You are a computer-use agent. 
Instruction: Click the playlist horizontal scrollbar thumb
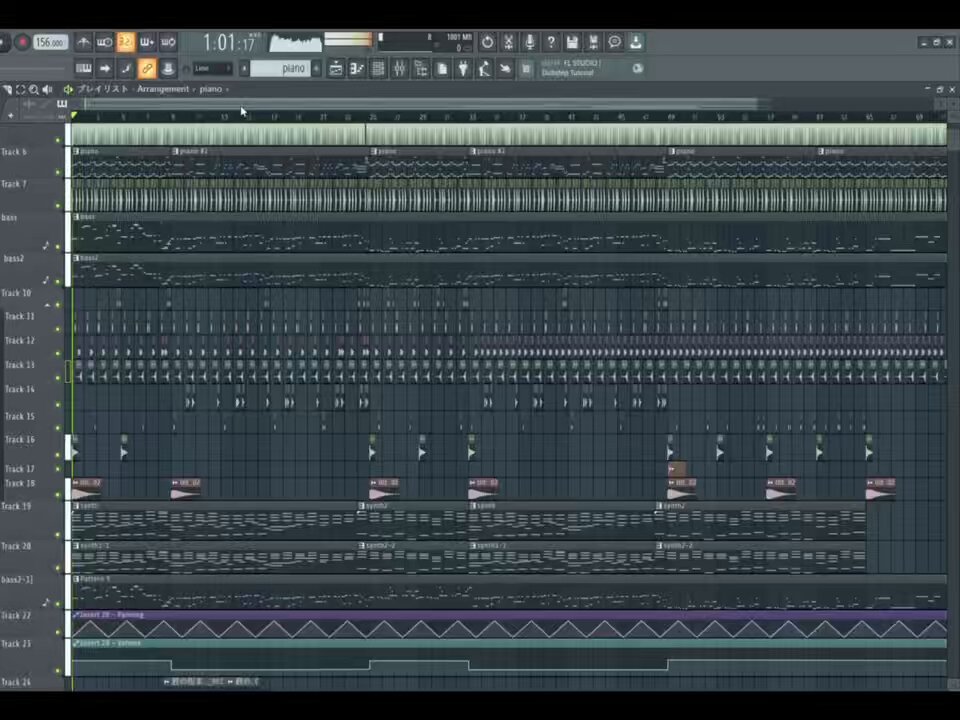pyautogui.click(x=422, y=103)
